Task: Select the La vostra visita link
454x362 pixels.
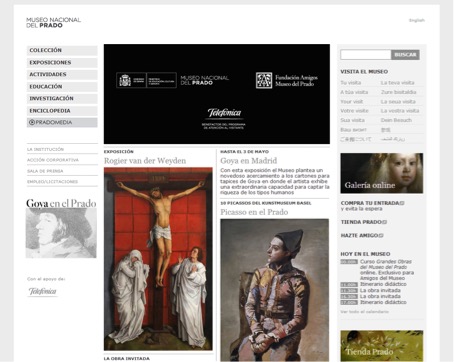Action: pyautogui.click(x=400, y=111)
